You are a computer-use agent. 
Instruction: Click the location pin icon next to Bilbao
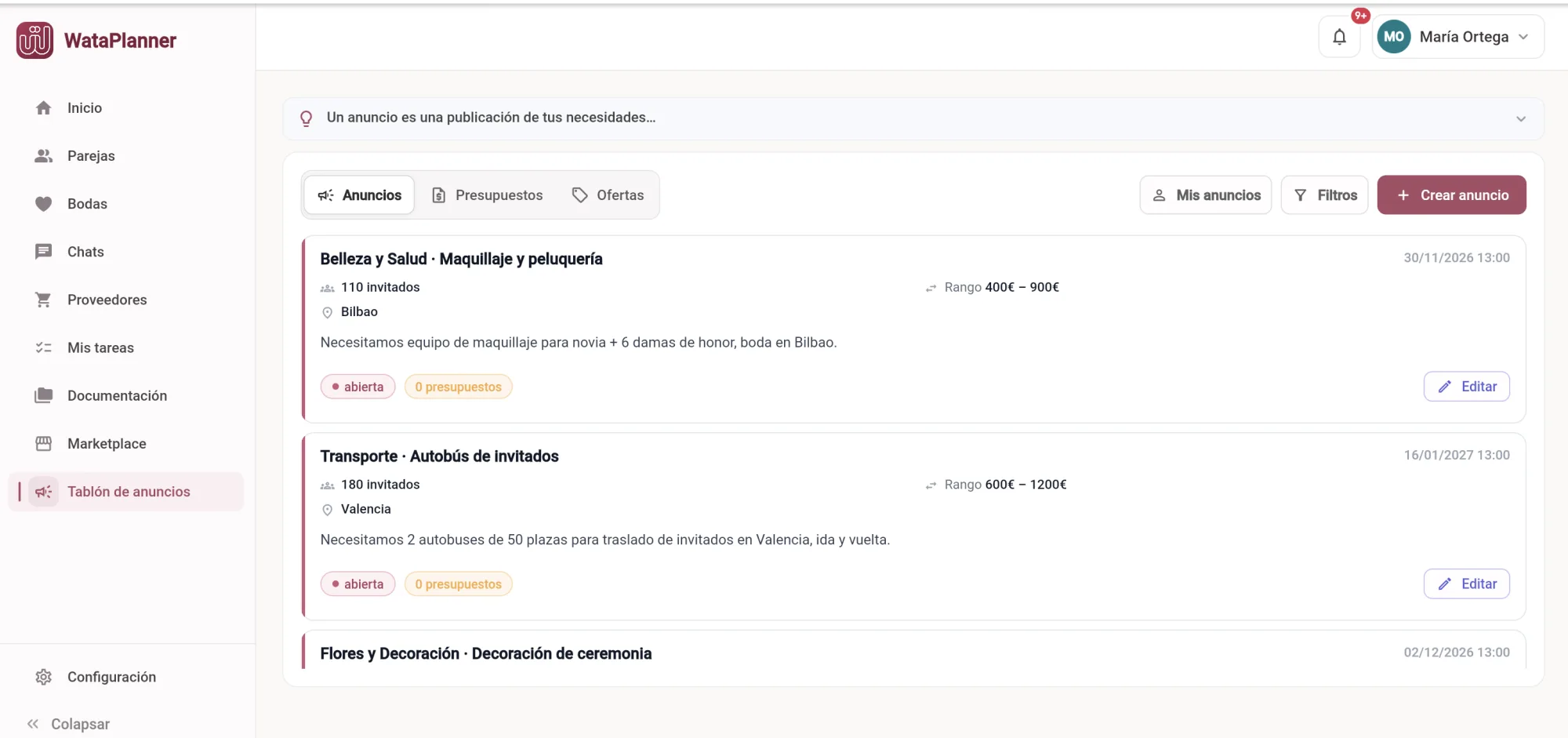click(328, 312)
